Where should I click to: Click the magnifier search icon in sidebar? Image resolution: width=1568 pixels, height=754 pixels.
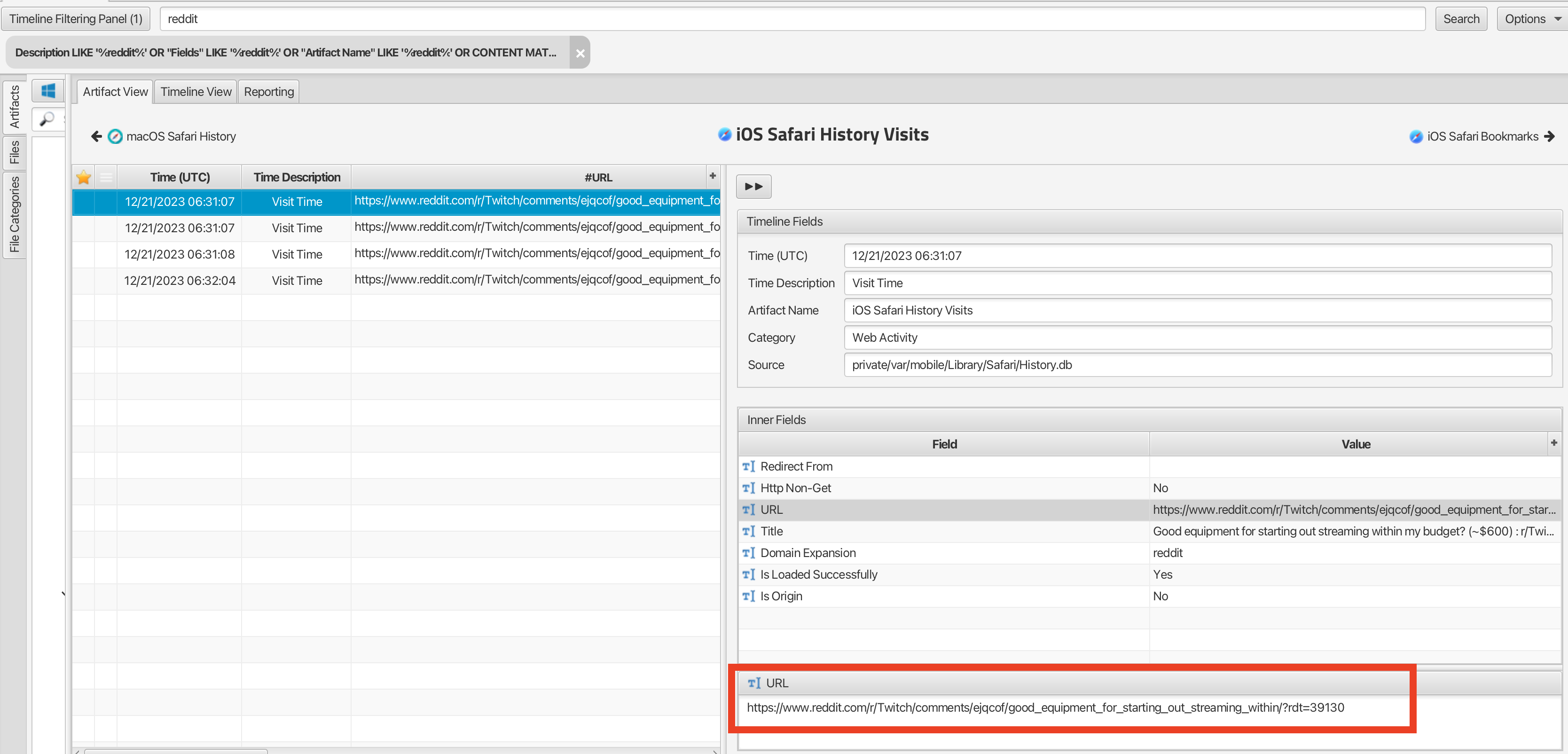47,118
